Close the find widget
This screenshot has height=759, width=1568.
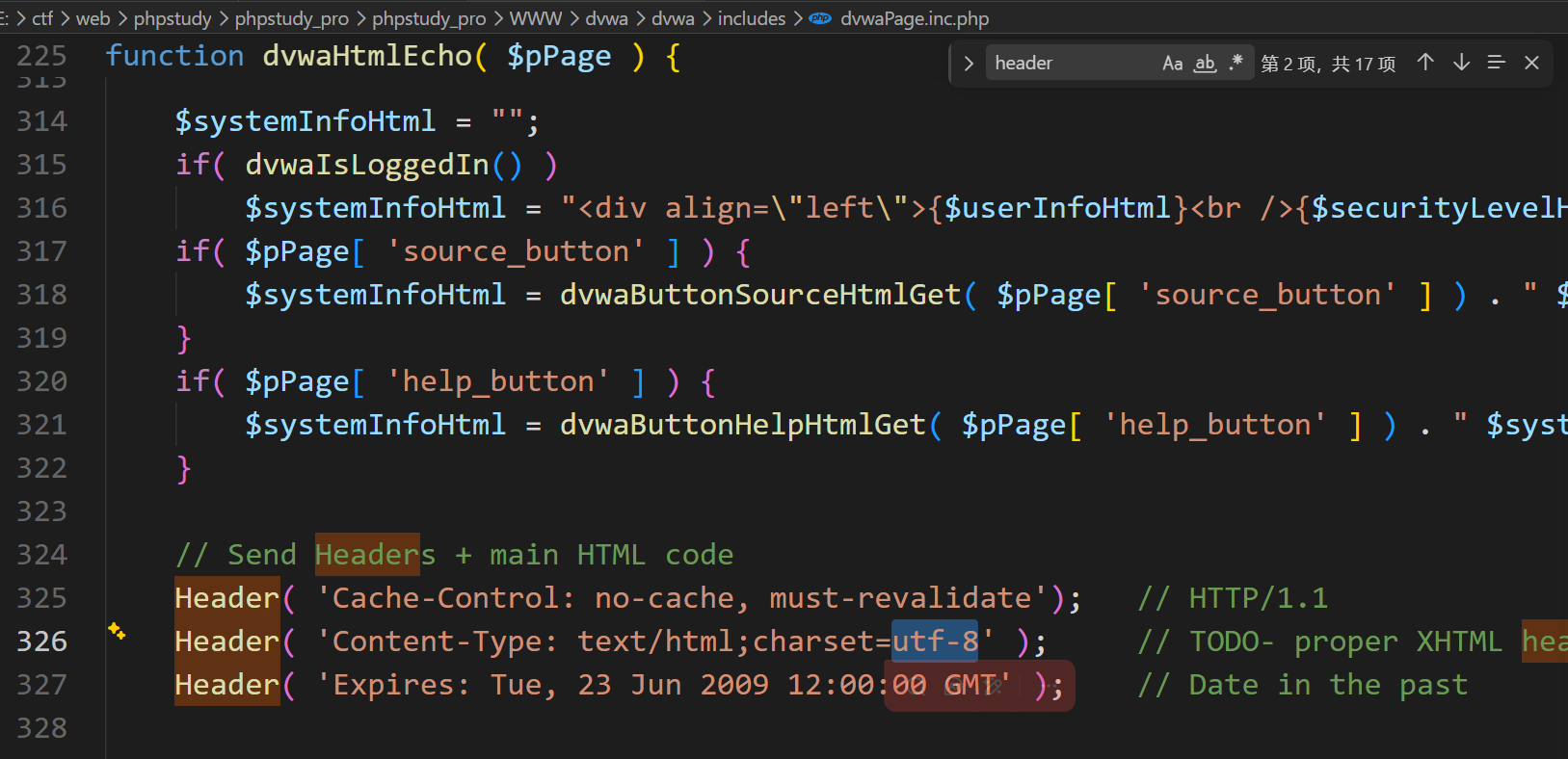pos(1531,63)
